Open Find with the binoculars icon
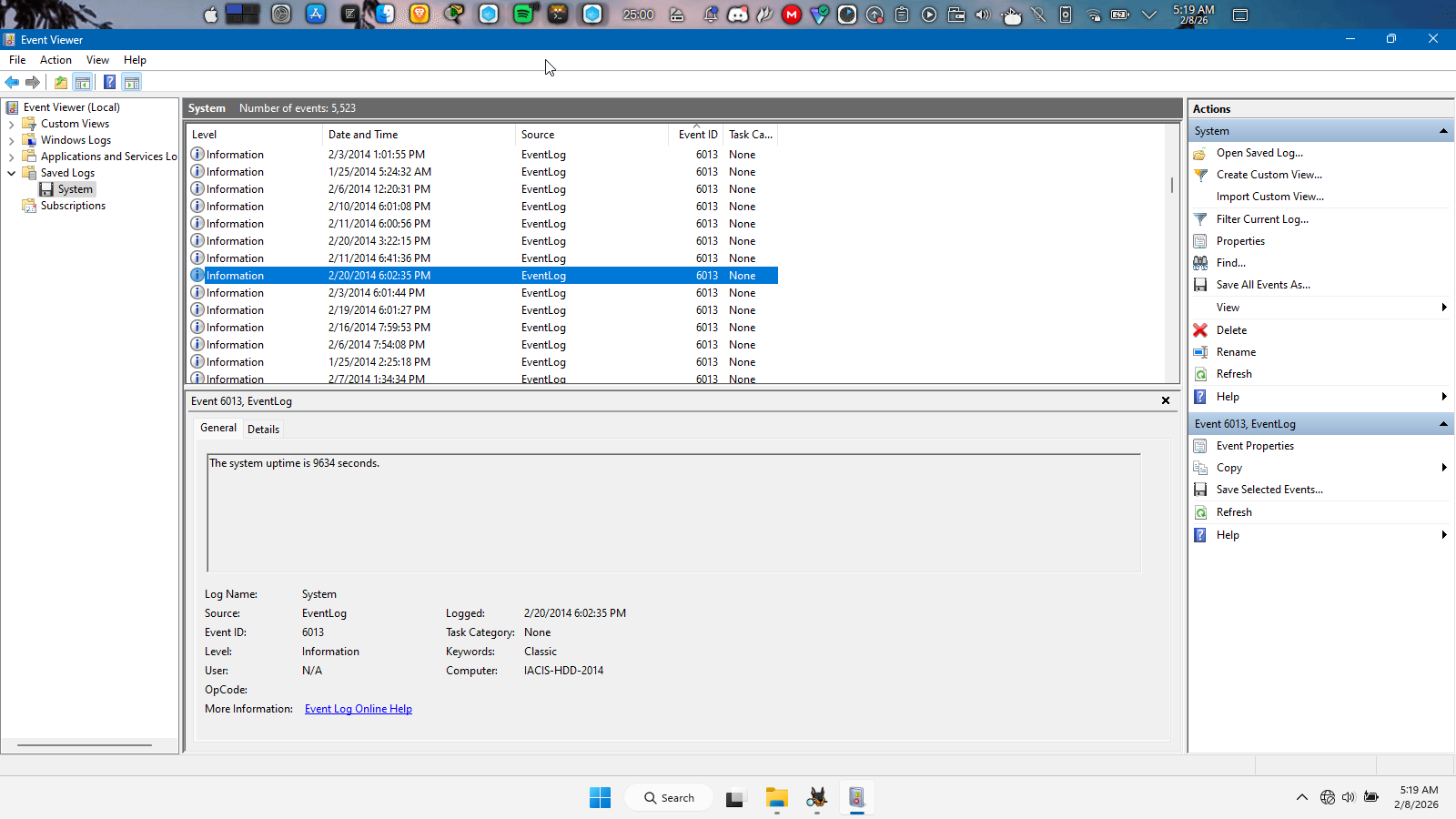 [x=1200, y=263]
